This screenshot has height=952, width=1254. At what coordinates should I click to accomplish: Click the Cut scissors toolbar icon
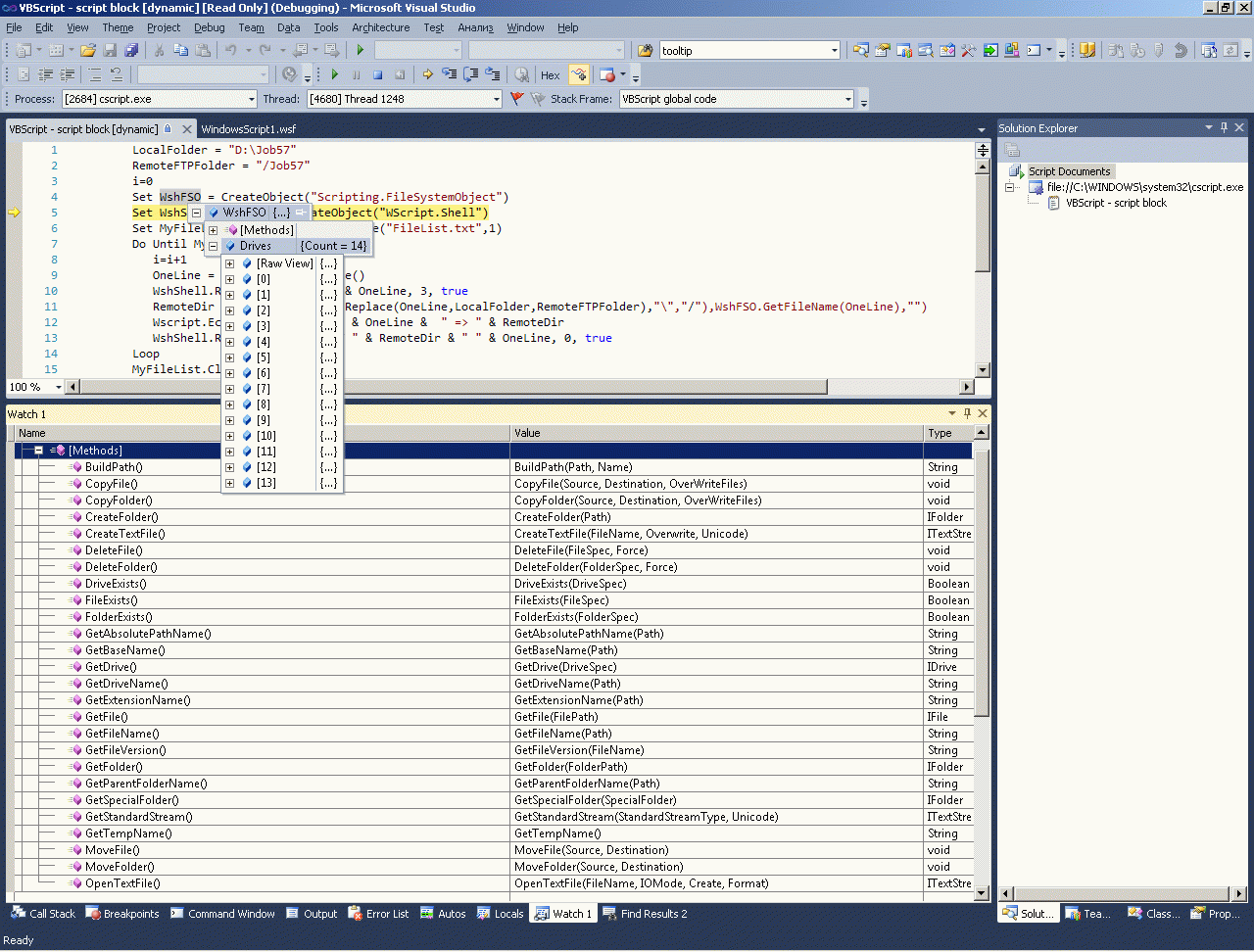pyautogui.click(x=159, y=50)
